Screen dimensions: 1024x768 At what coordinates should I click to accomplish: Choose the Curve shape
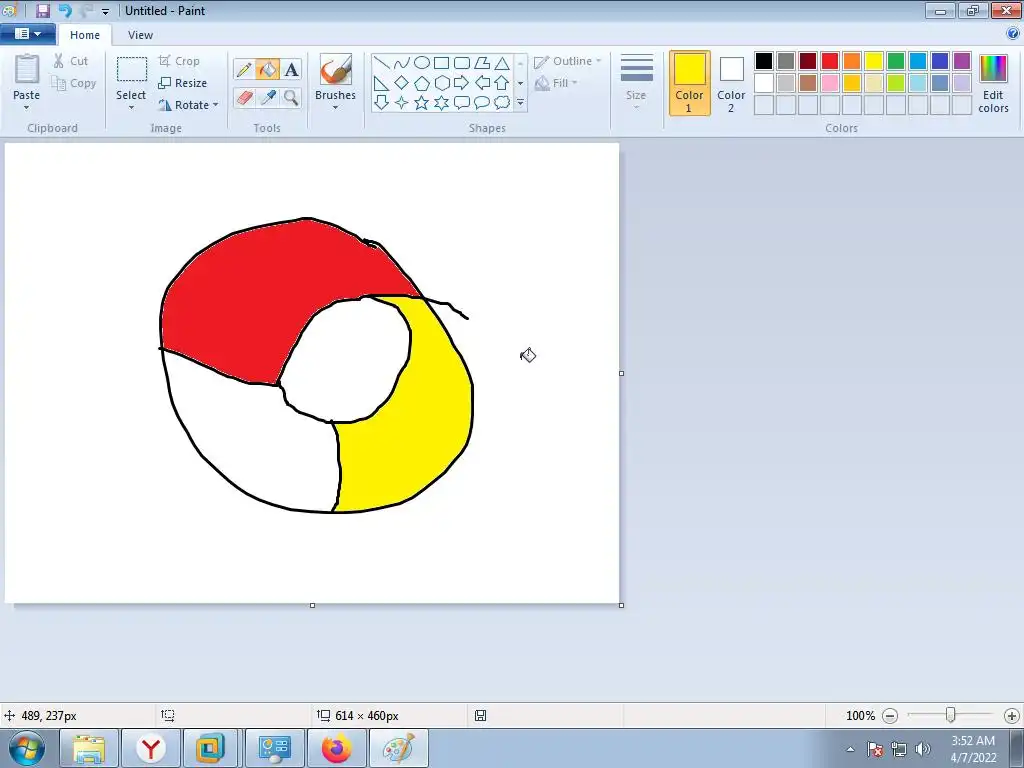click(402, 63)
